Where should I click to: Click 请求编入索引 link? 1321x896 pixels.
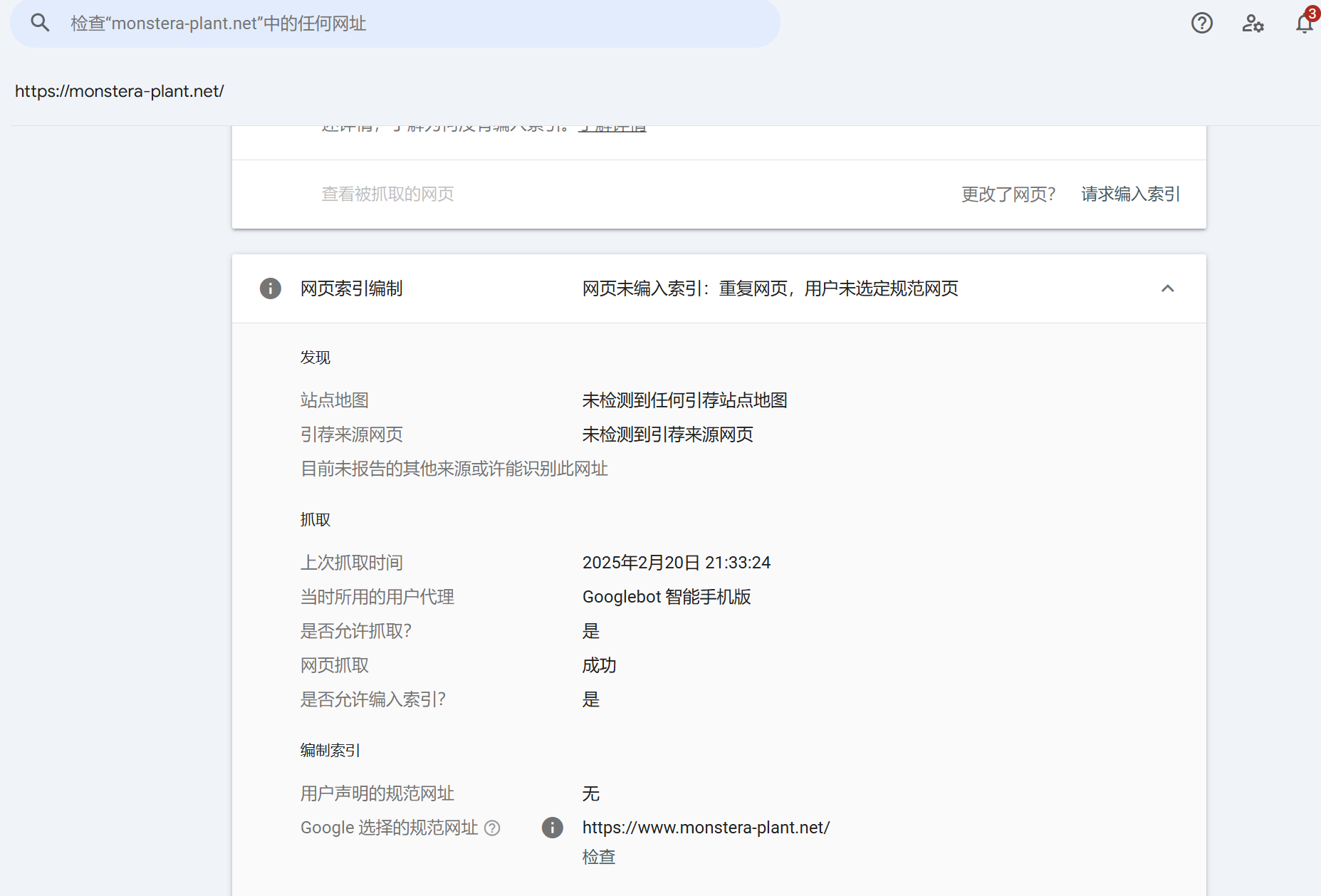tap(1130, 194)
